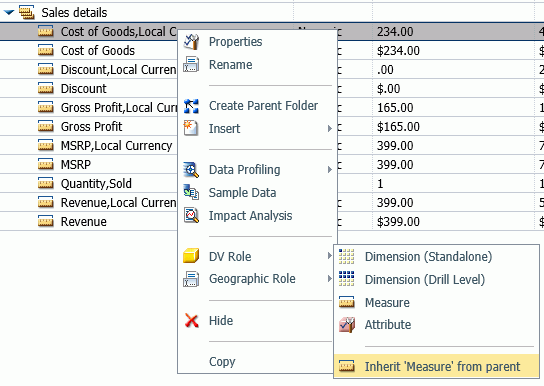The height and width of the screenshot is (386, 544).
Task: Open the Geographic Role submenu arrow
Action: pos(329,278)
